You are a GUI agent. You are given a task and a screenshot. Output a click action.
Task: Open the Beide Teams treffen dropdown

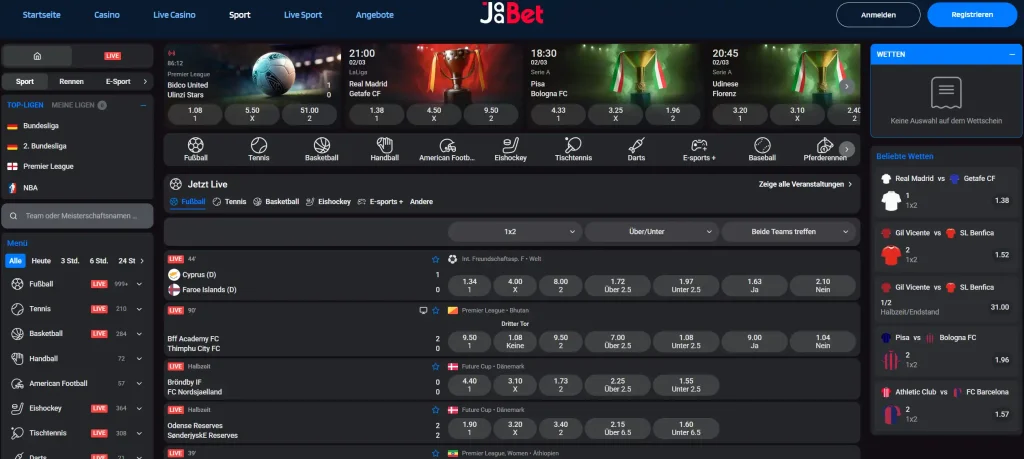(788, 231)
